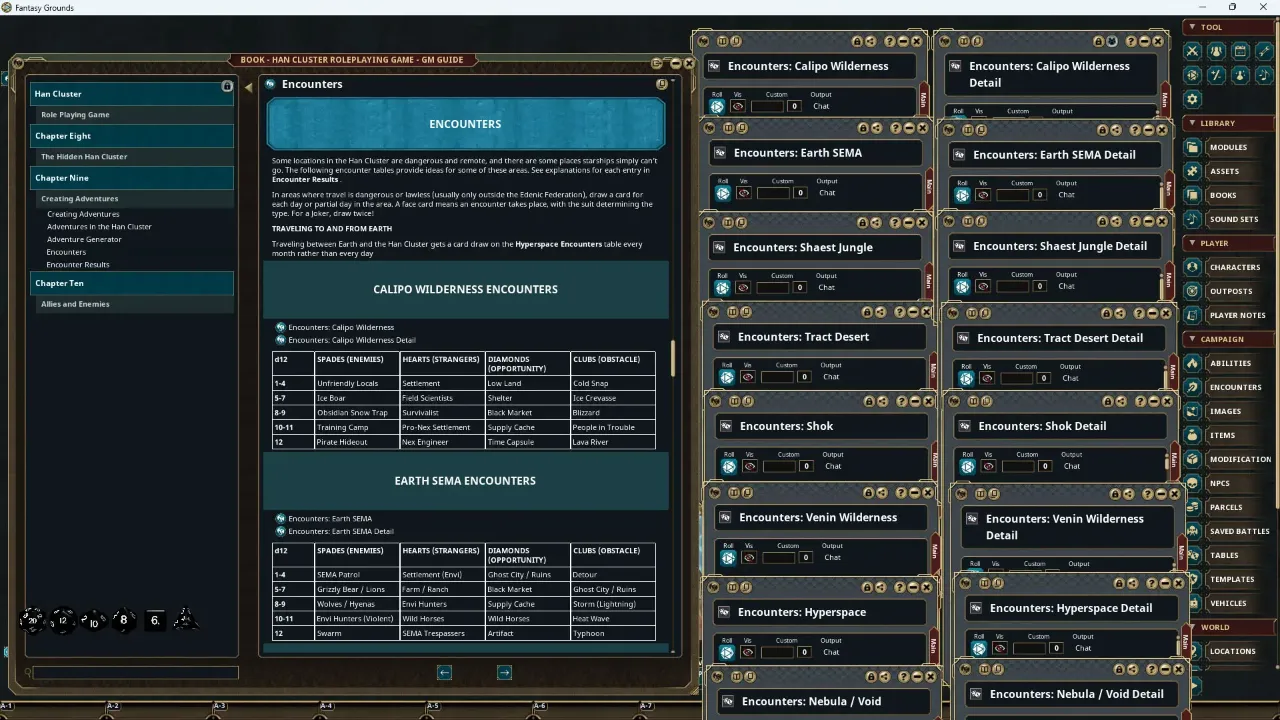Click the Assets puzzle-piece icon

1192,171
